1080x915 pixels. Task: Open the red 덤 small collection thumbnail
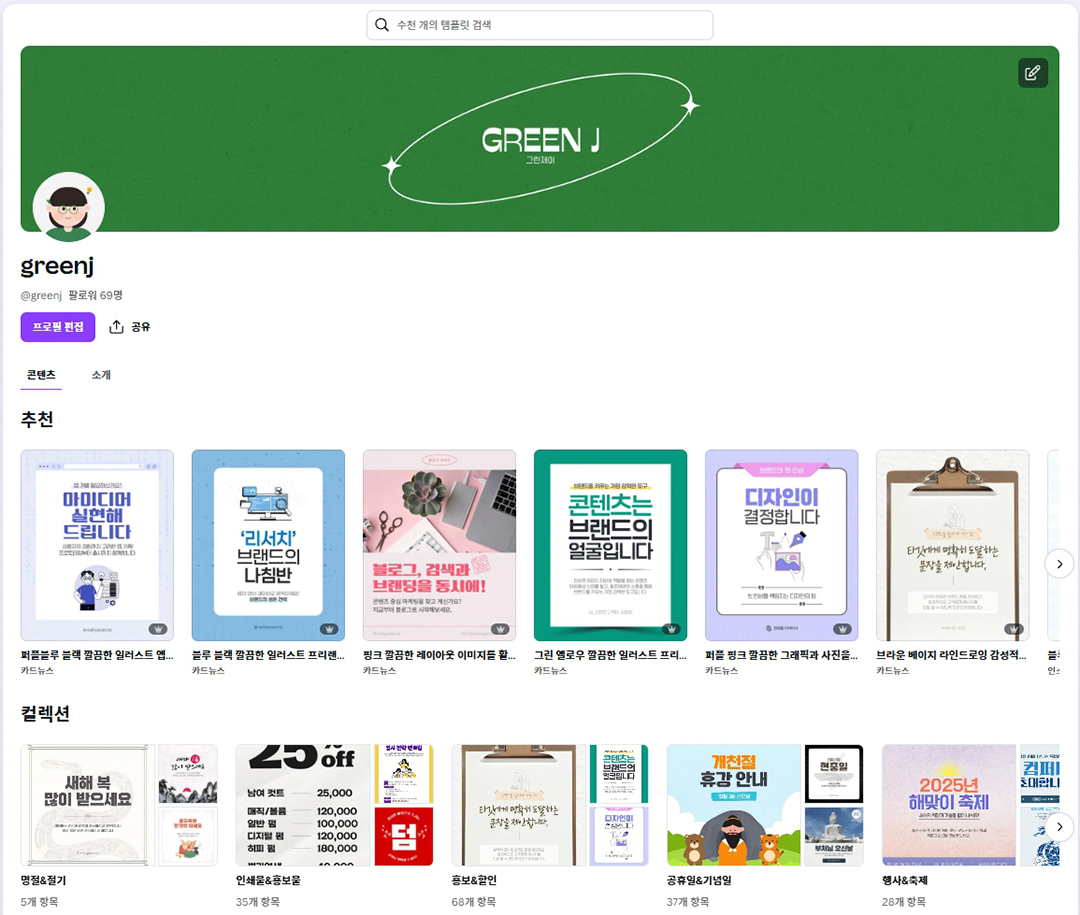(x=404, y=836)
